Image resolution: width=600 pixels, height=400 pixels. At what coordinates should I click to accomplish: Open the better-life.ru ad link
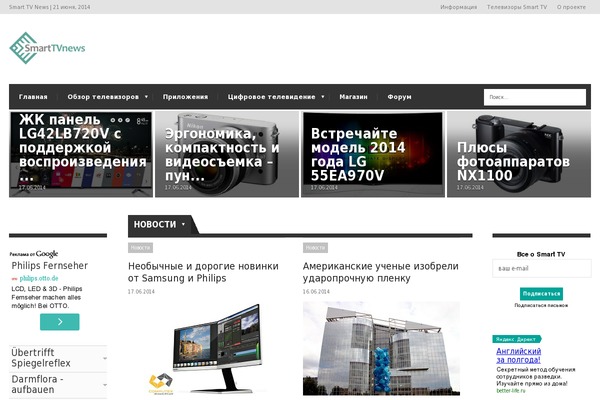[x=511, y=391]
